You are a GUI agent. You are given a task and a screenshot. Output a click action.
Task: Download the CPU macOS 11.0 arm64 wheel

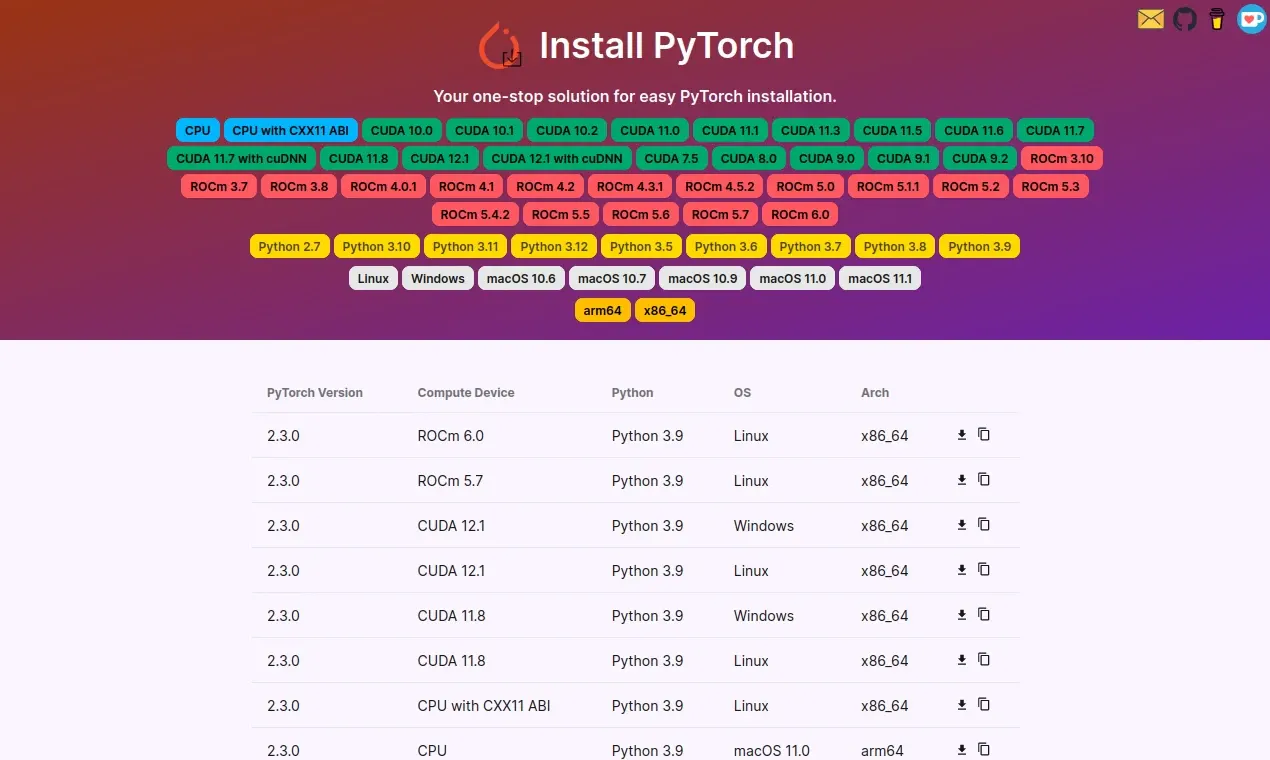pos(962,750)
